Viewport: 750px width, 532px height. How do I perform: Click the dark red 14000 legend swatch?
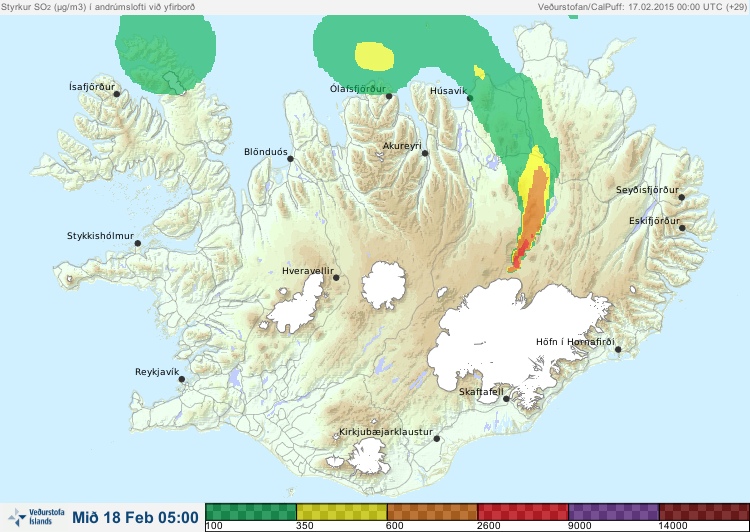pos(704,511)
